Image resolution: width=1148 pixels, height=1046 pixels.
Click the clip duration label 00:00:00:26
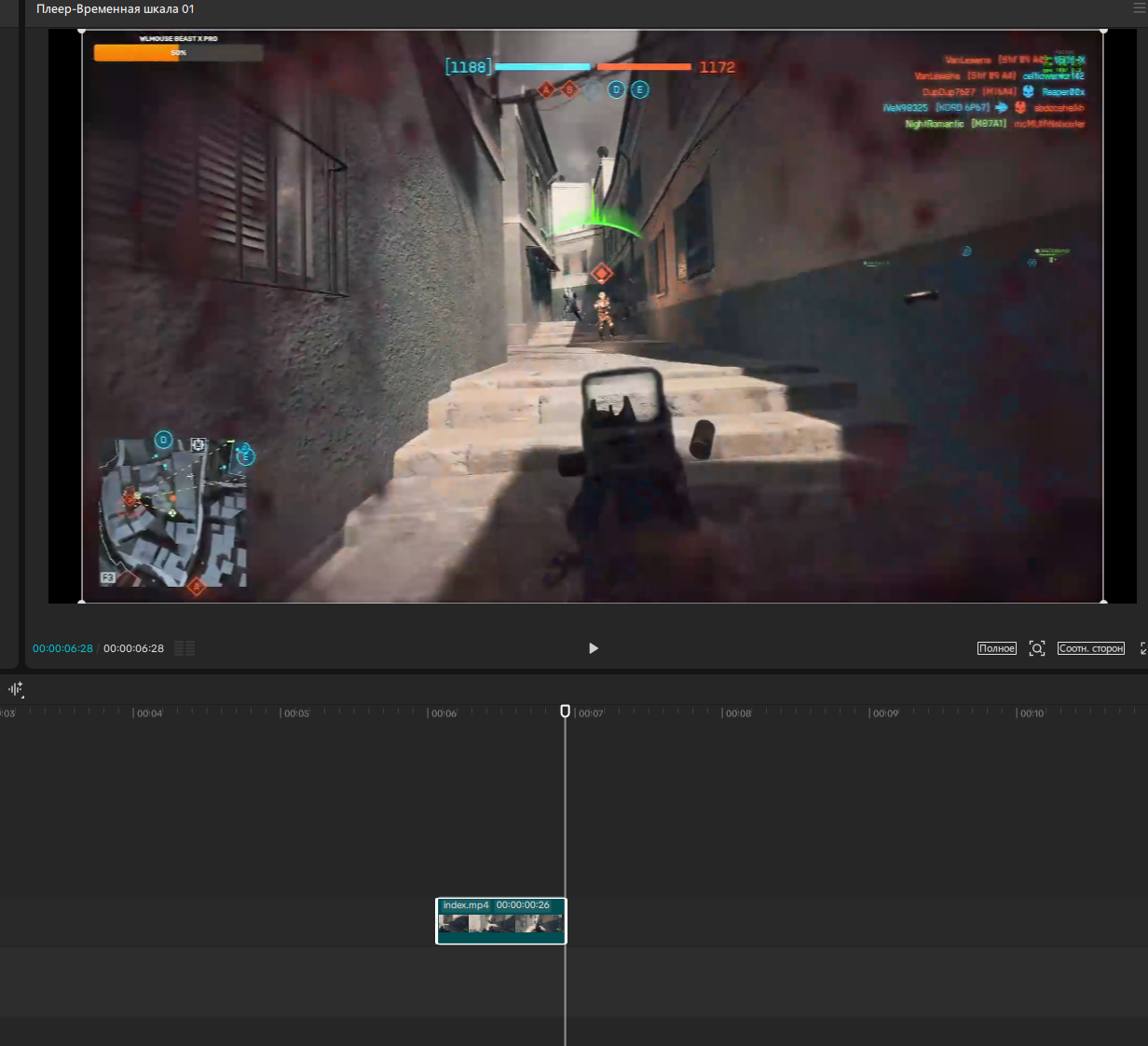point(523,905)
